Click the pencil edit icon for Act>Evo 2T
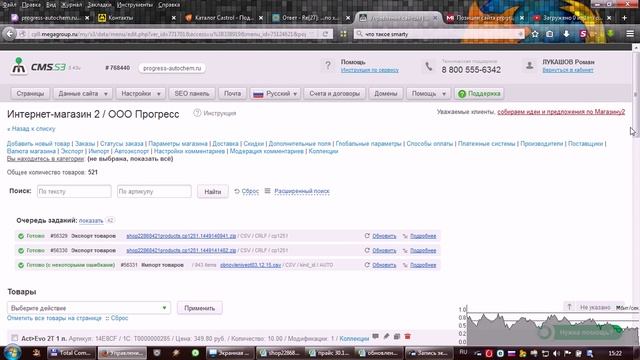Image resolution: width=640 pixels, height=360 pixels. click(x=386, y=336)
